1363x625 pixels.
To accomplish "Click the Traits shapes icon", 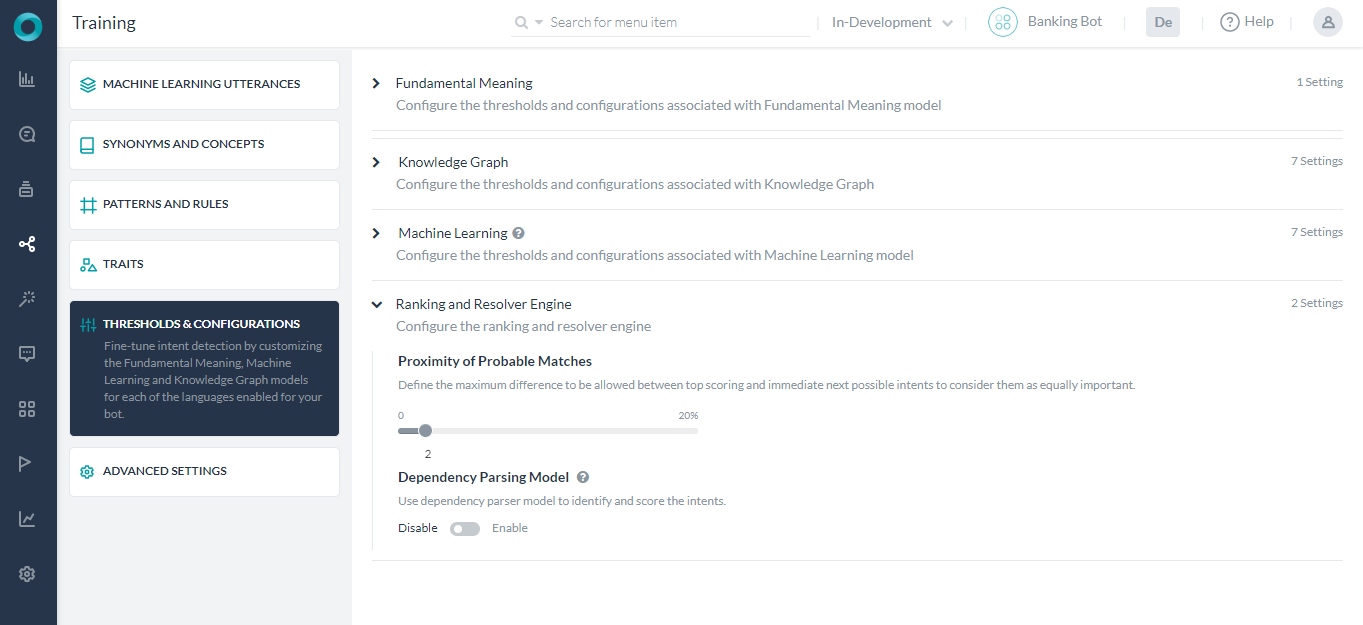I will [x=88, y=265].
